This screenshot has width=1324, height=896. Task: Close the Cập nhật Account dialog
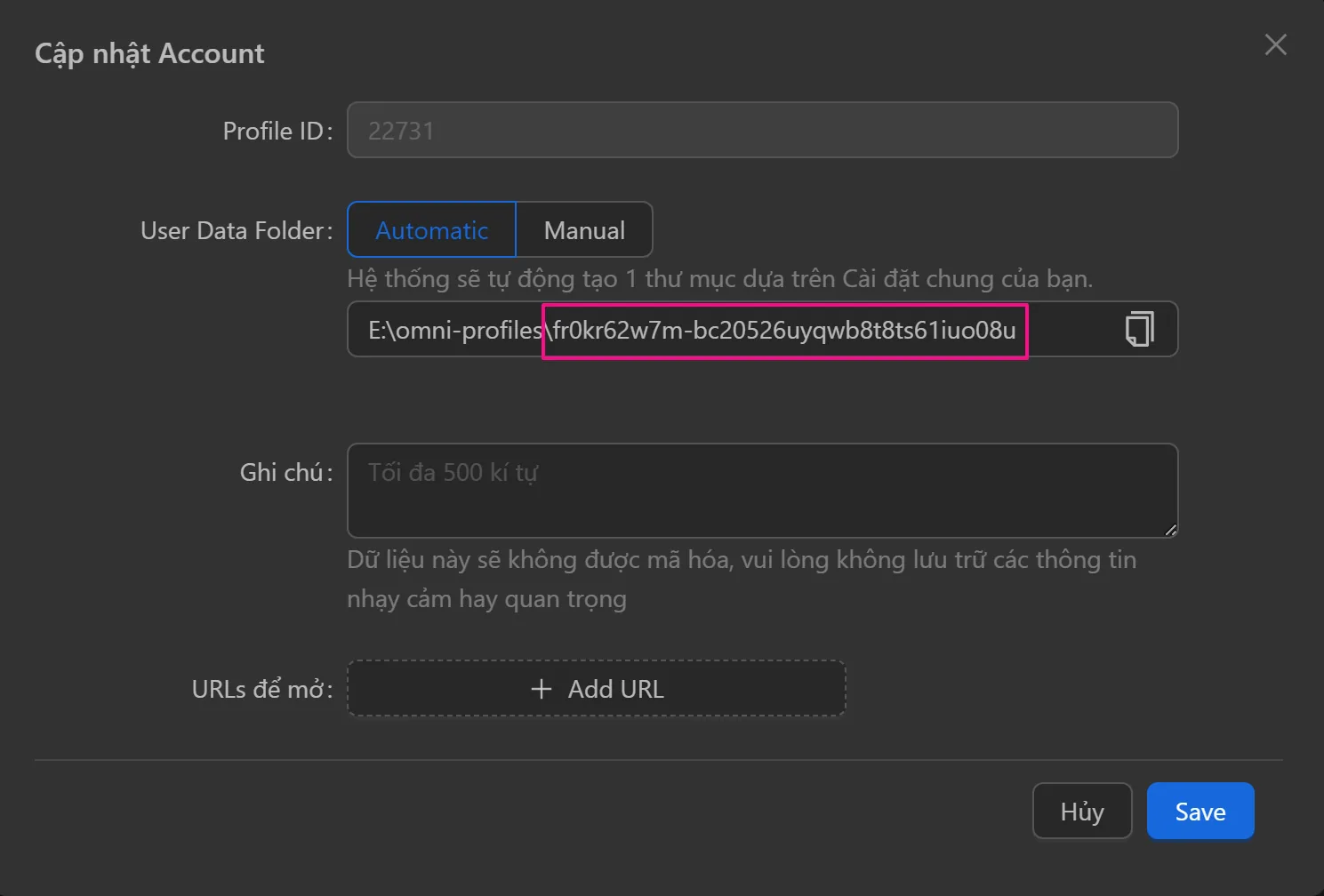pyautogui.click(x=1275, y=44)
